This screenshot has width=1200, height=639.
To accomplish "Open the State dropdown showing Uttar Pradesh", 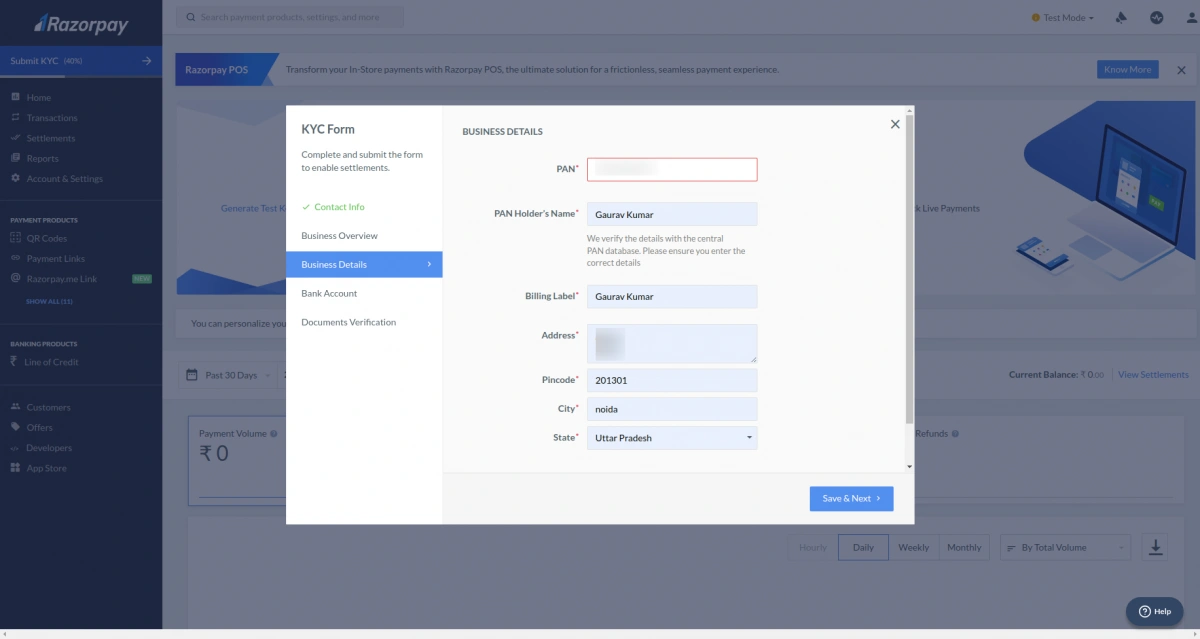I will coord(672,437).
